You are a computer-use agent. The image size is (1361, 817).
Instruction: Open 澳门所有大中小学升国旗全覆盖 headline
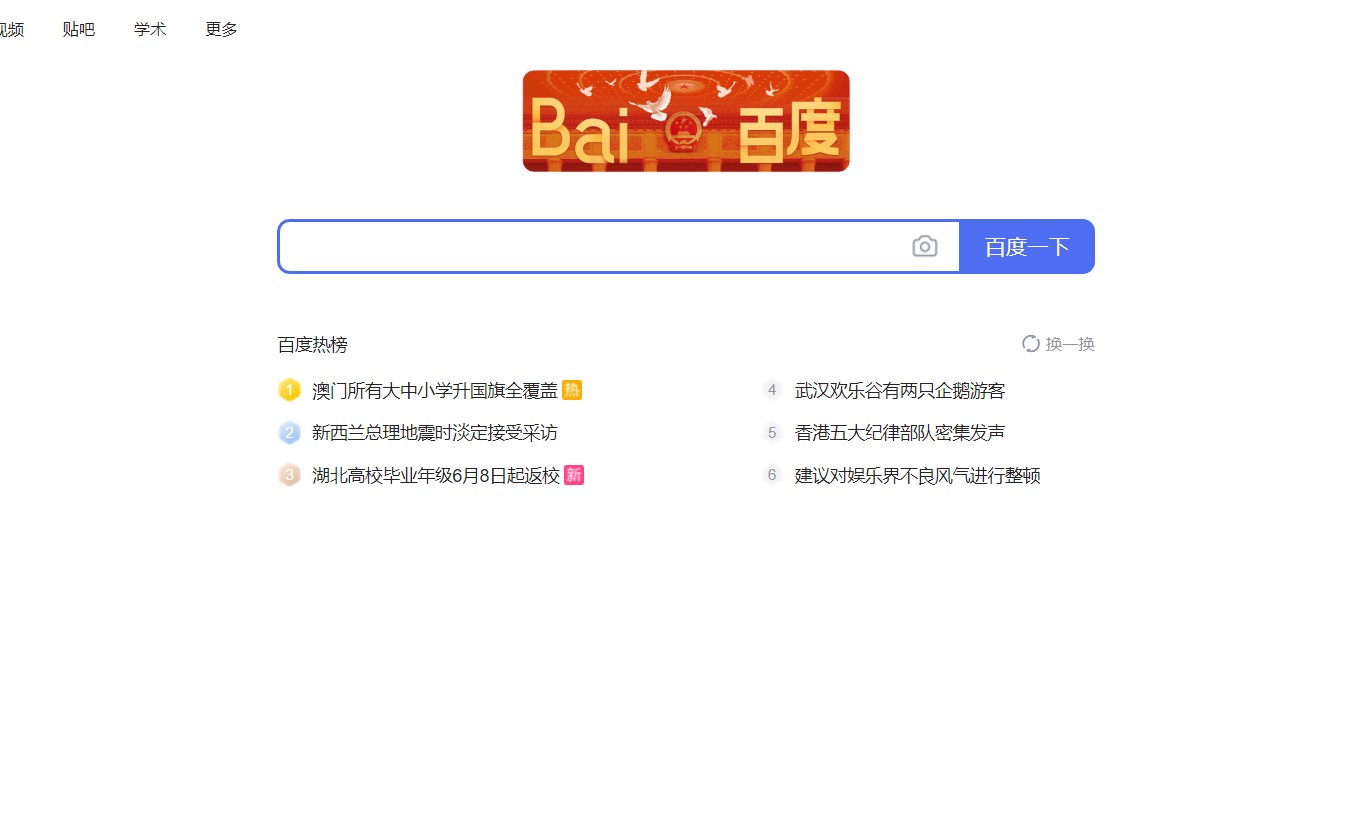click(435, 390)
